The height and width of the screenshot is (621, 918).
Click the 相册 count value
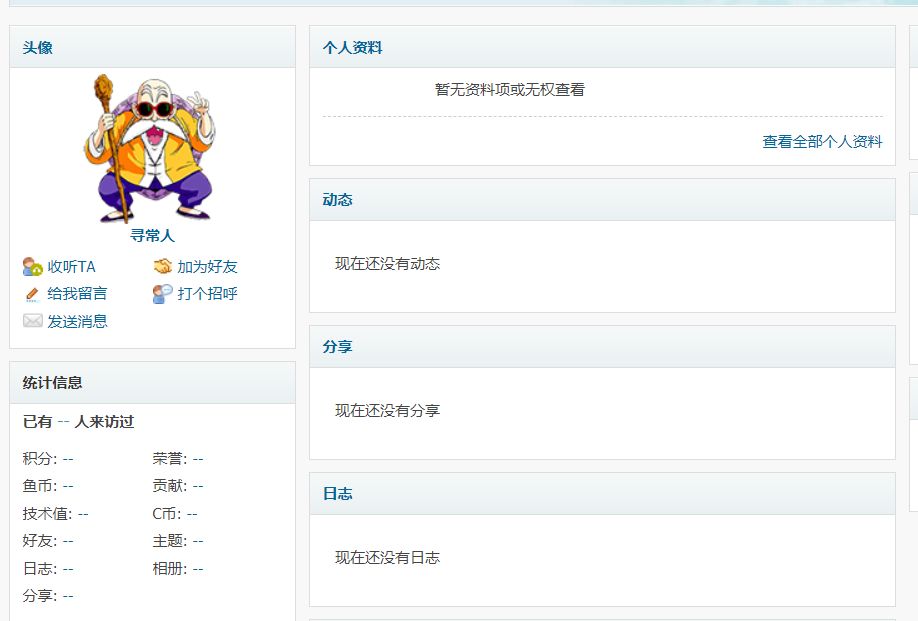pos(198,569)
